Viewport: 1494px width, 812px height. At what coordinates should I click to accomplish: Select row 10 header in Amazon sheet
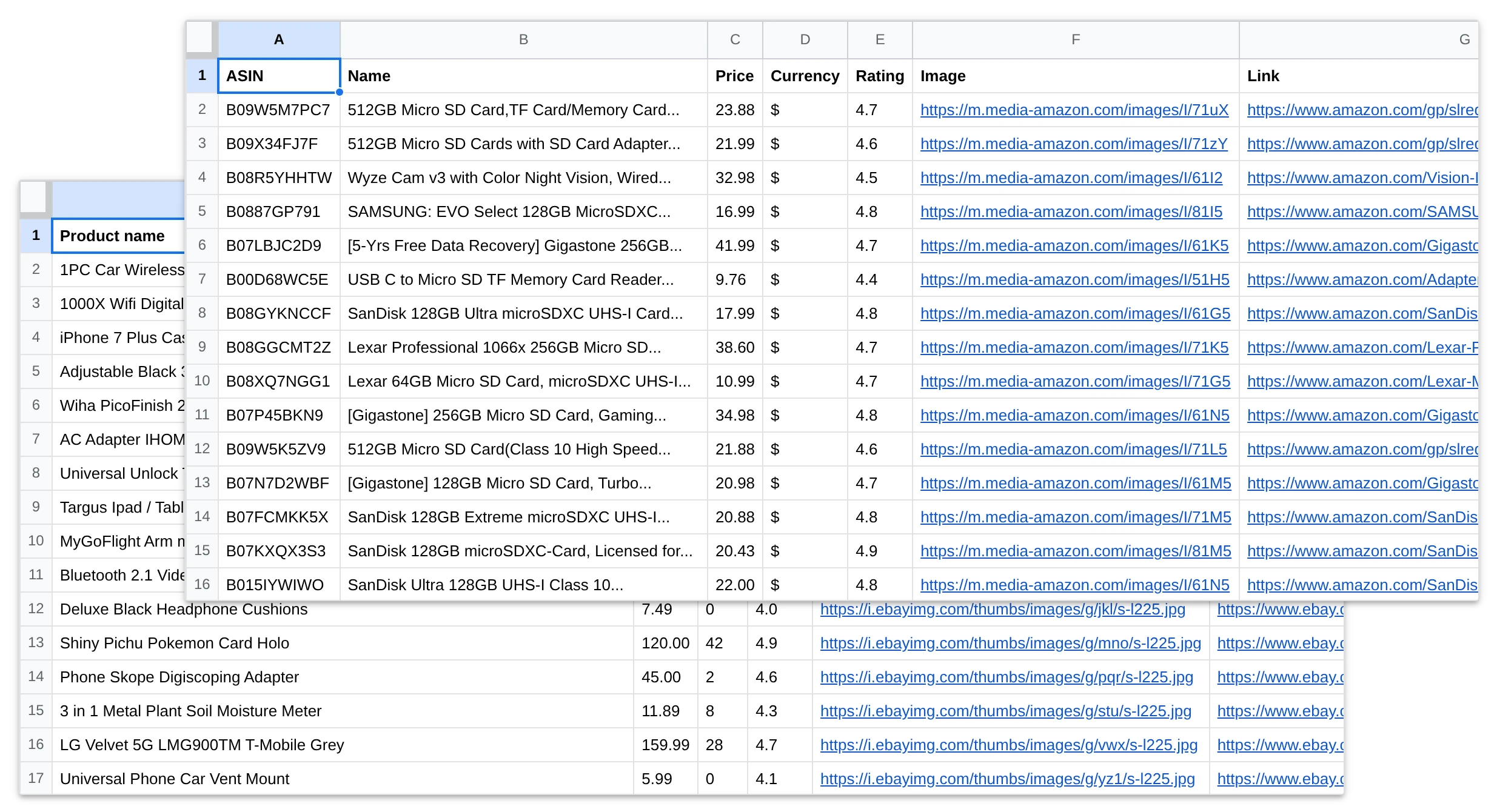coord(202,381)
